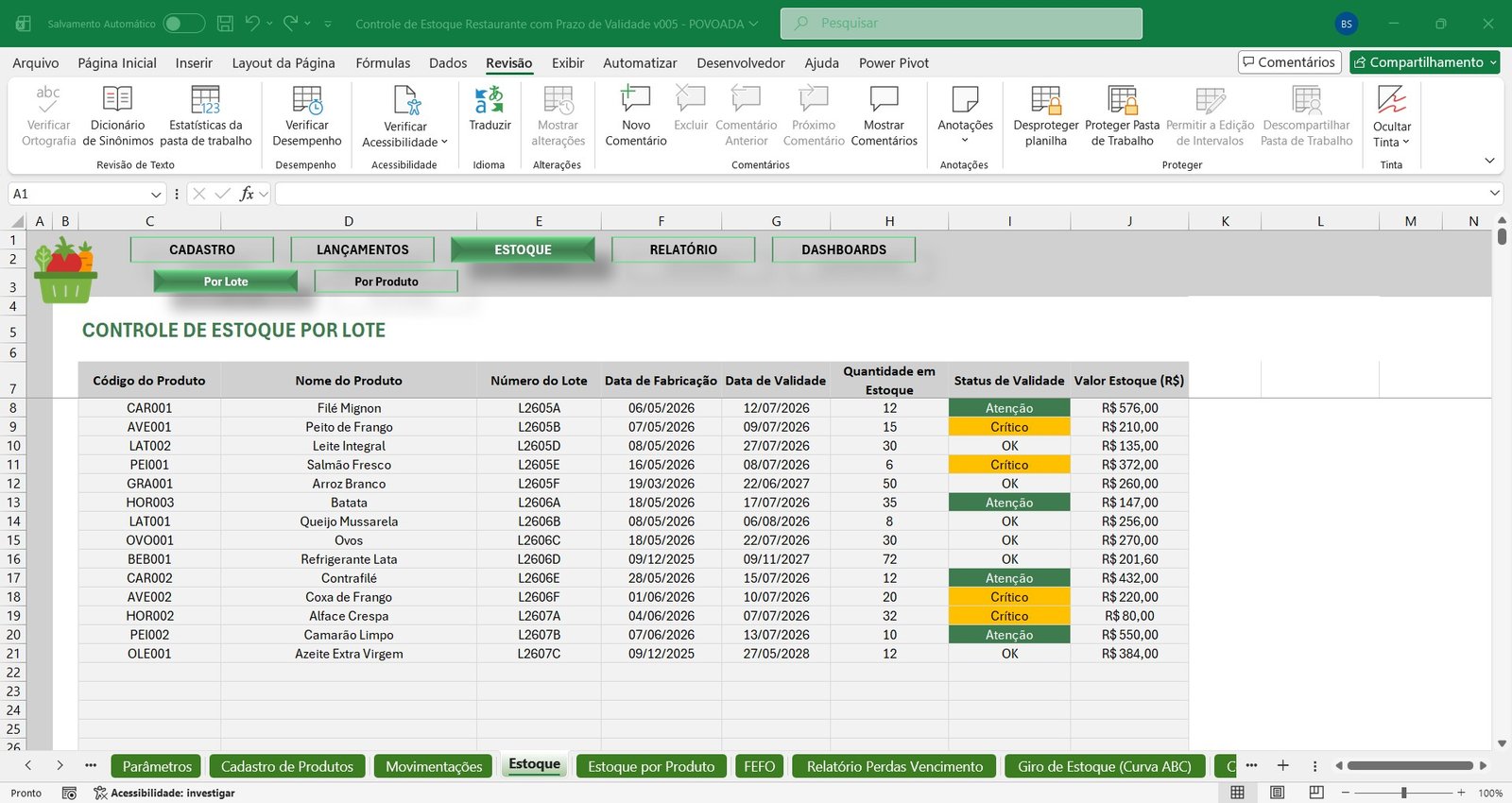This screenshot has height=803, width=1512.
Task: Click zoom in plus button
Action: (x=1461, y=793)
